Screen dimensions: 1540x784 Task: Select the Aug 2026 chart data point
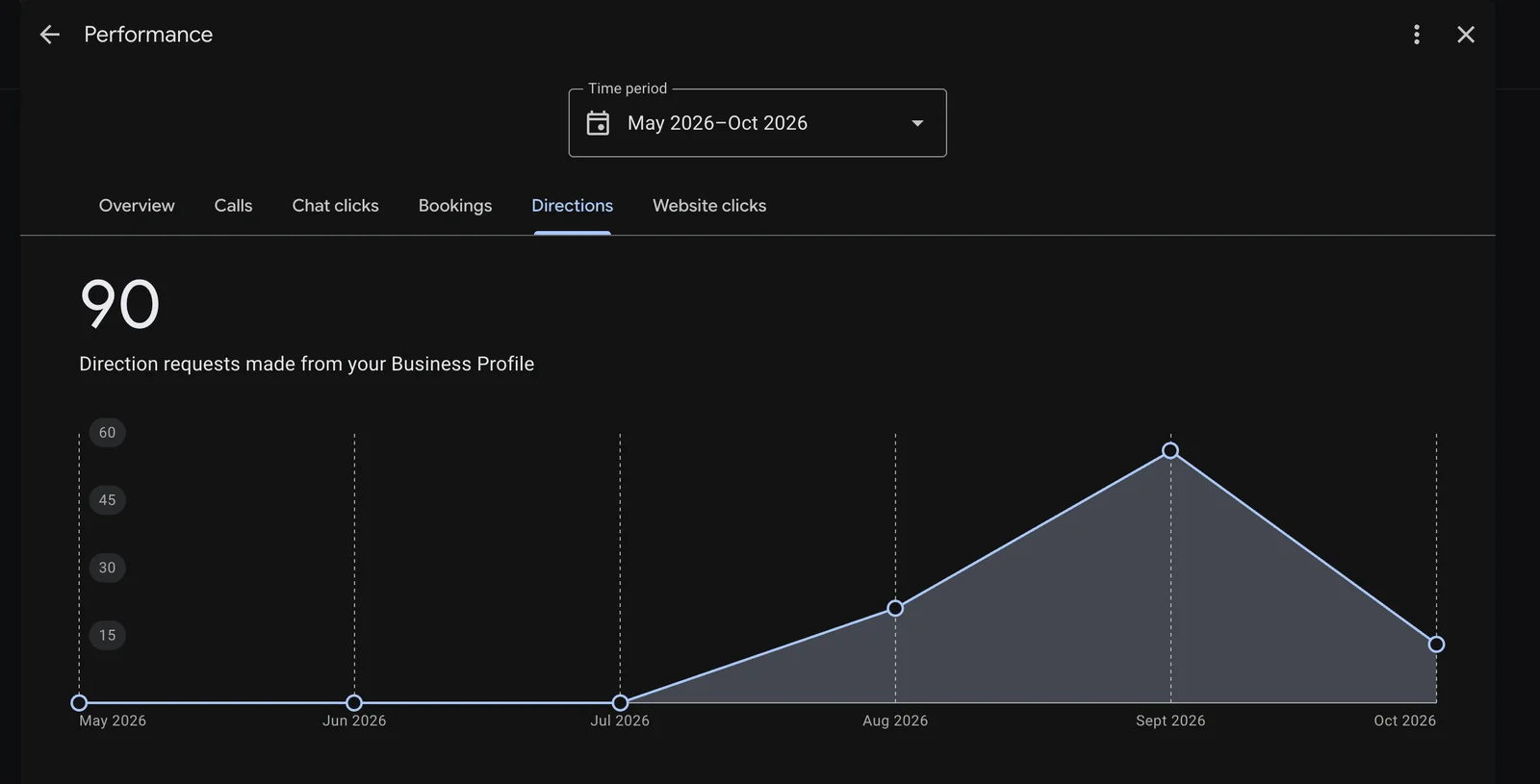(895, 608)
